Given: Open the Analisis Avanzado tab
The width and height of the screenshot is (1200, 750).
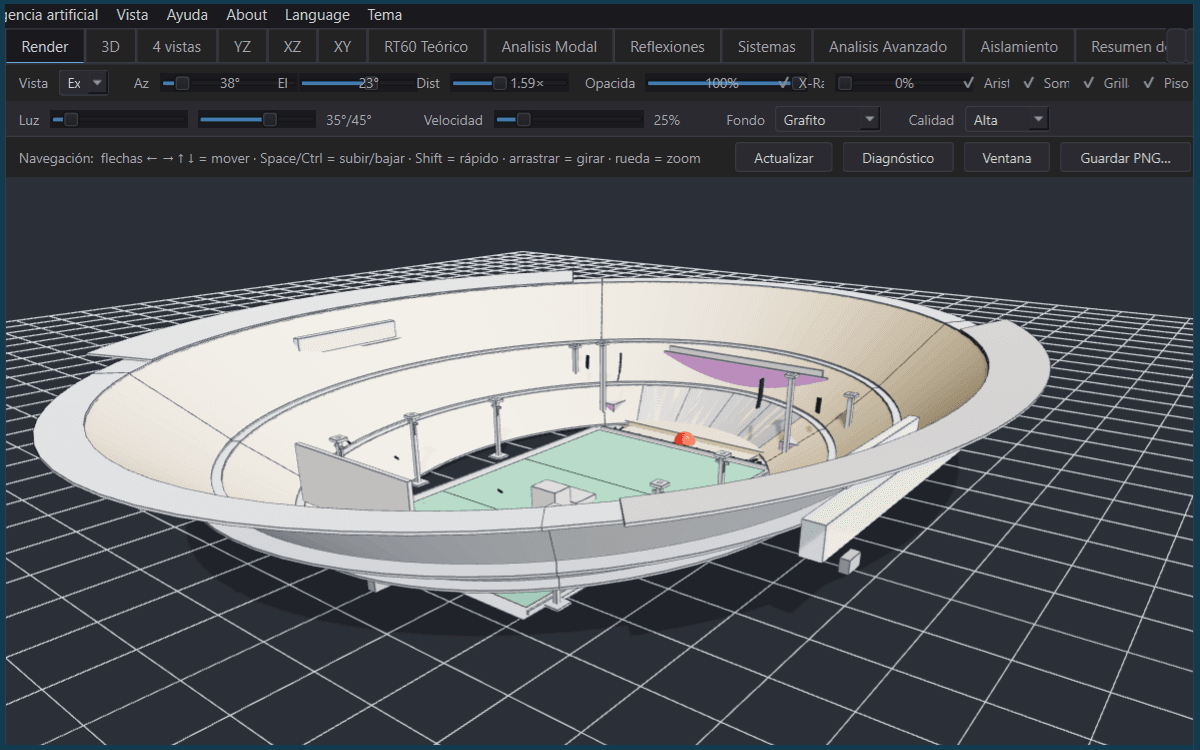Looking at the screenshot, I should 887,46.
